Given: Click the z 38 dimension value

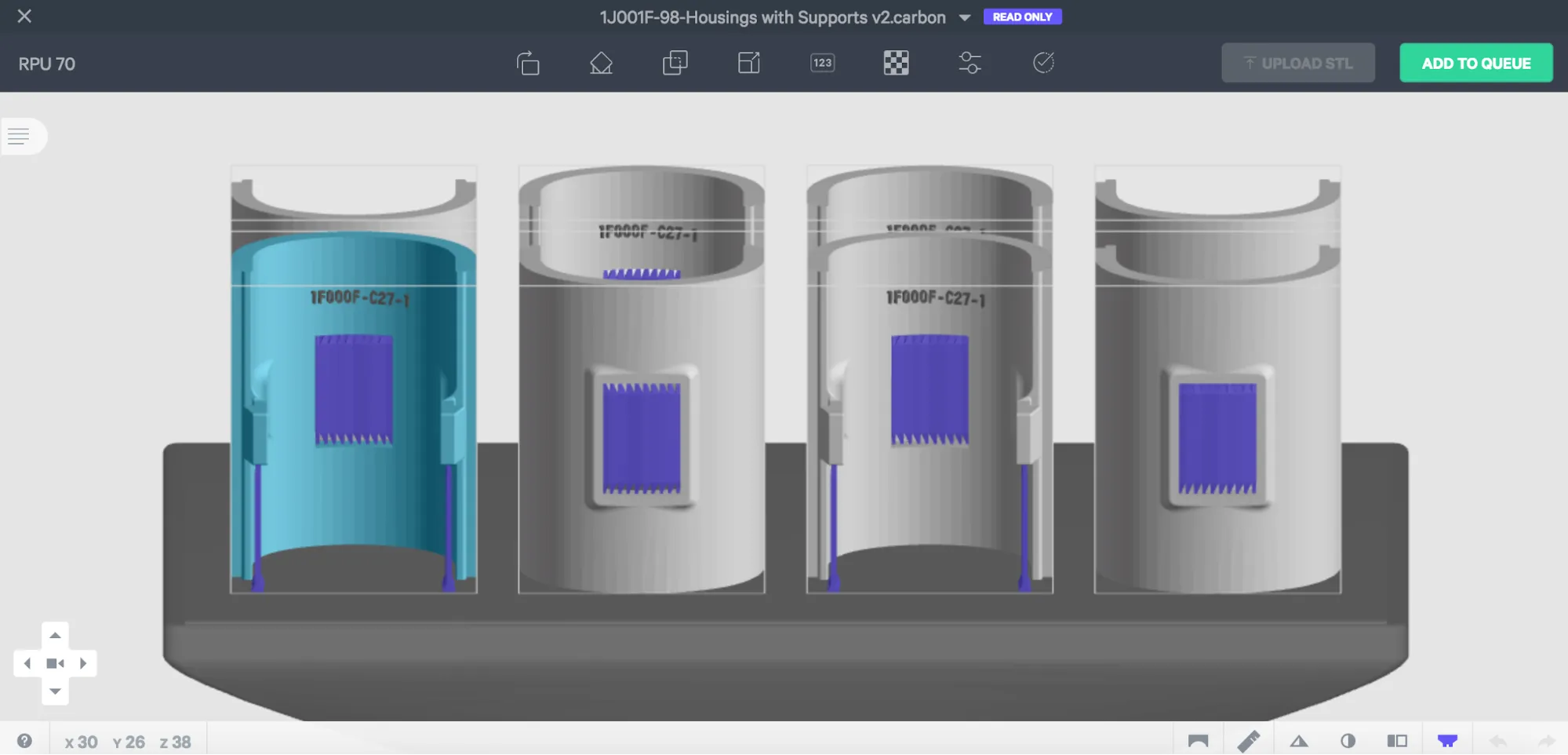Looking at the screenshot, I should tap(175, 742).
